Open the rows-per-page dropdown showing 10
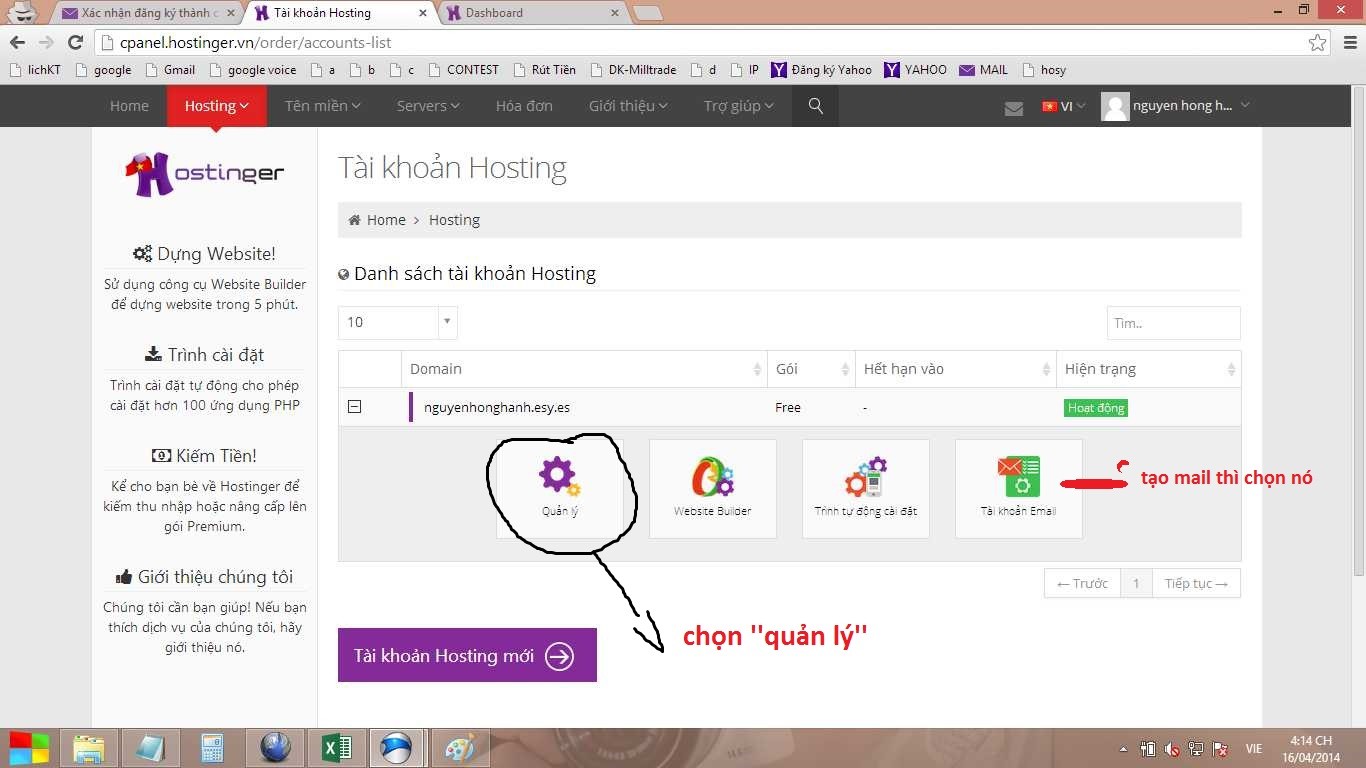This screenshot has height=768, width=1366. point(397,322)
